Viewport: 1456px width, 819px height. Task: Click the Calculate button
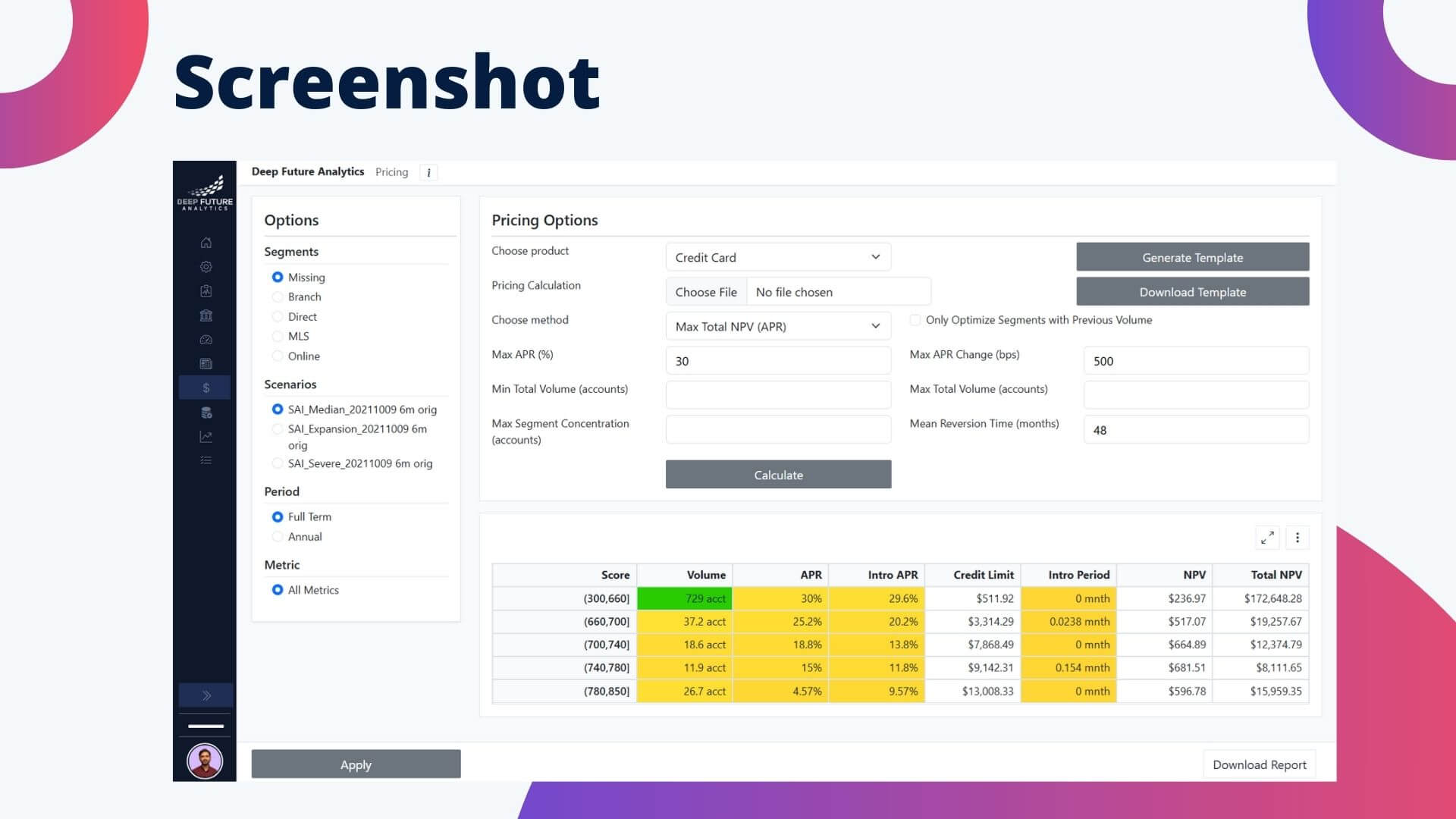tap(778, 475)
